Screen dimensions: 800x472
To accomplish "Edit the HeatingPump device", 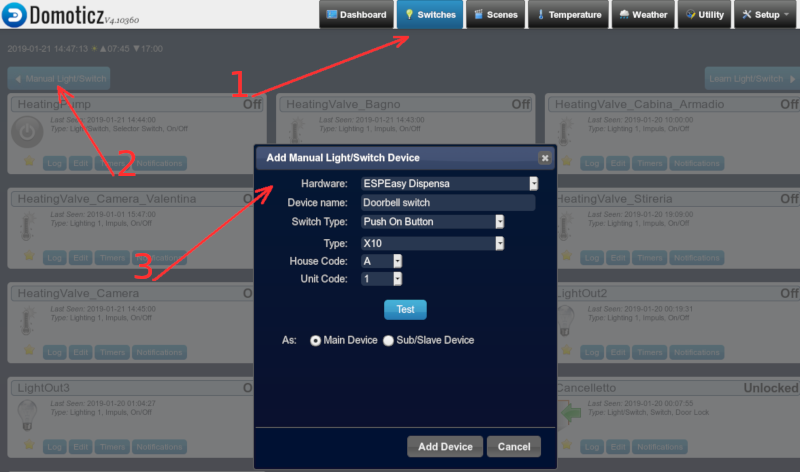I will click(81, 163).
